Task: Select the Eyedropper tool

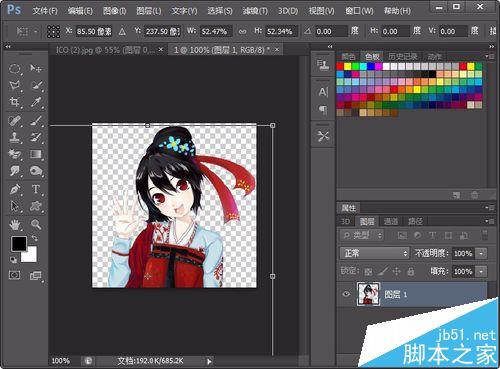Action: pyautogui.click(x=36, y=102)
